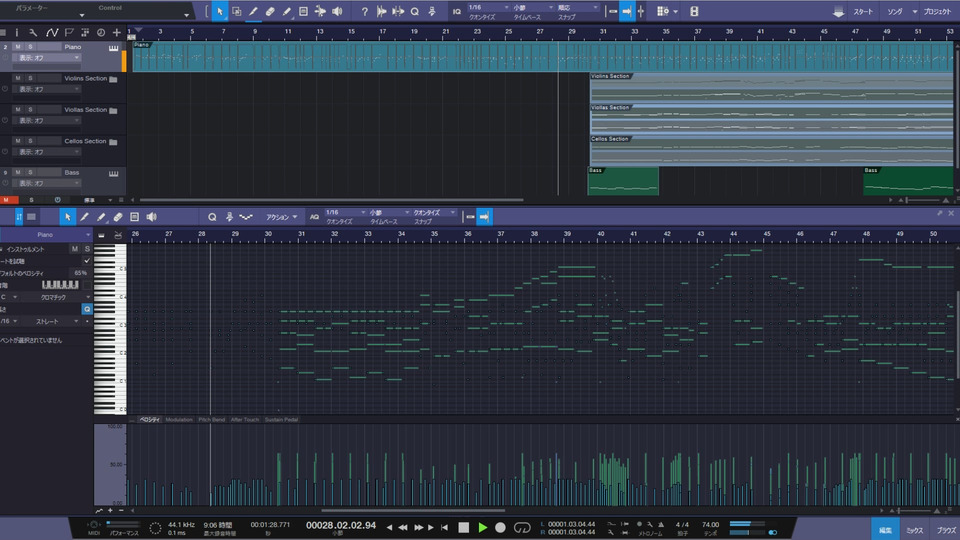The height and width of the screenshot is (540, 960).
Task: Open the アクション dropdown in editor toolbar
Action: click(281, 217)
